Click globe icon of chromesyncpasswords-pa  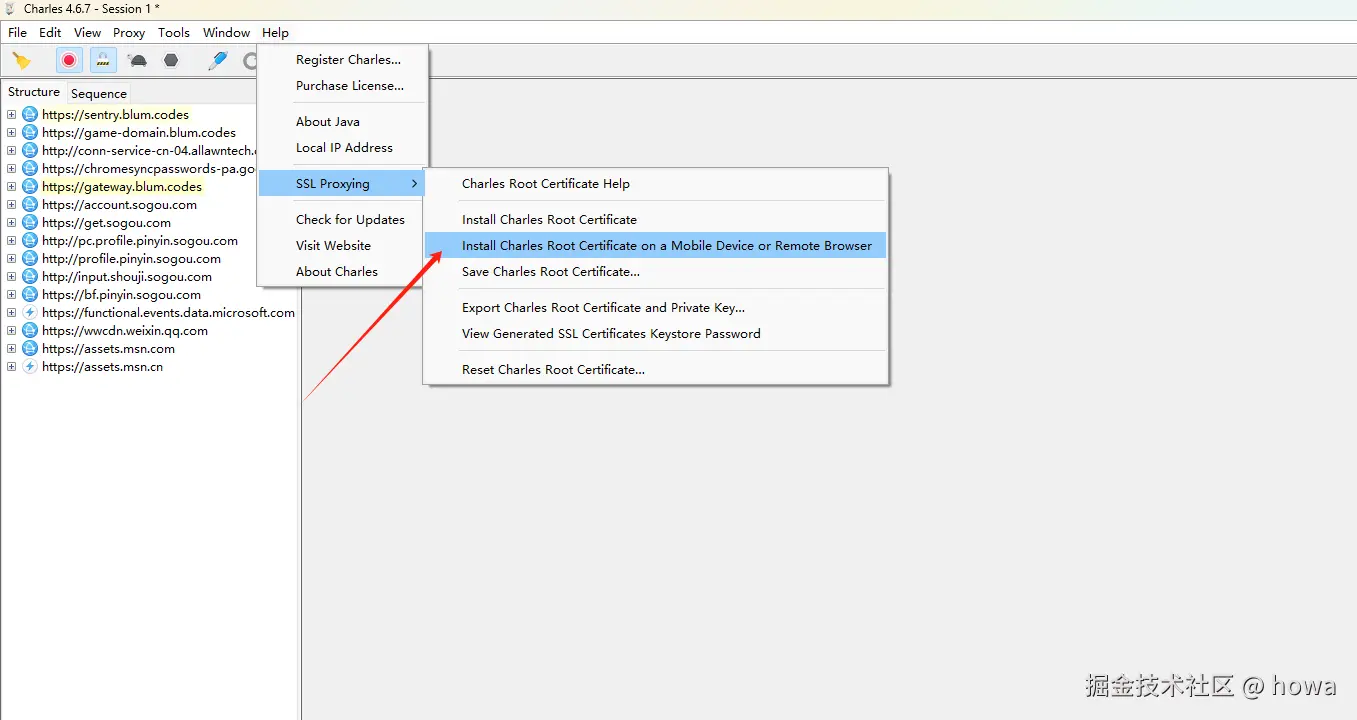30,169
